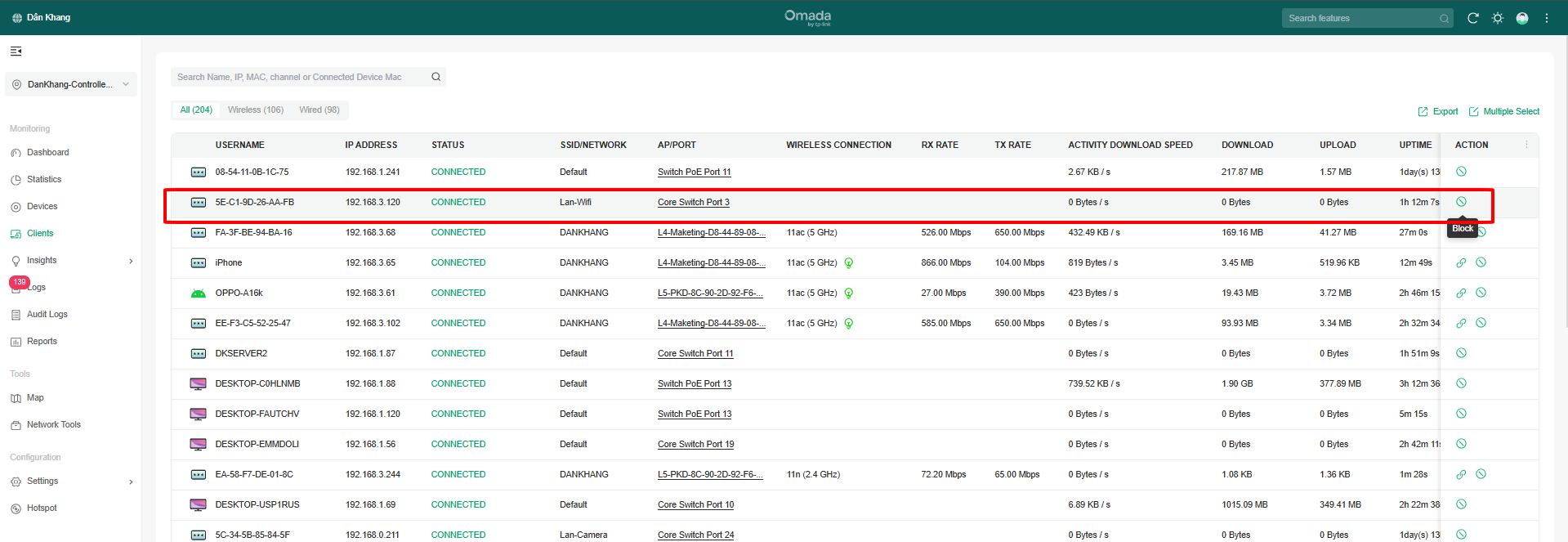
Task: Open Audit Logs
Action: (47, 314)
